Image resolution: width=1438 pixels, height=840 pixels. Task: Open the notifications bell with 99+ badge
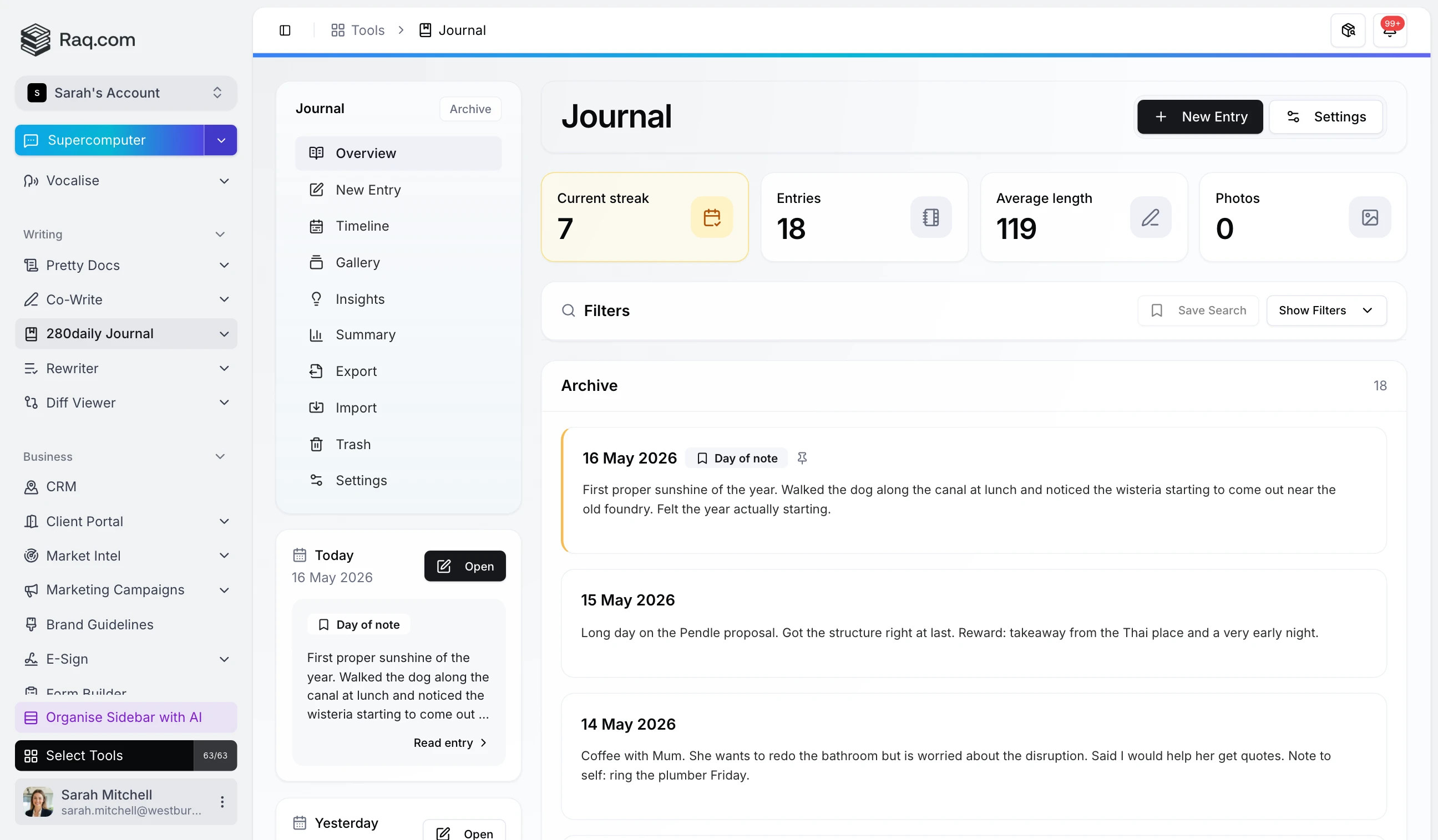pyautogui.click(x=1390, y=30)
